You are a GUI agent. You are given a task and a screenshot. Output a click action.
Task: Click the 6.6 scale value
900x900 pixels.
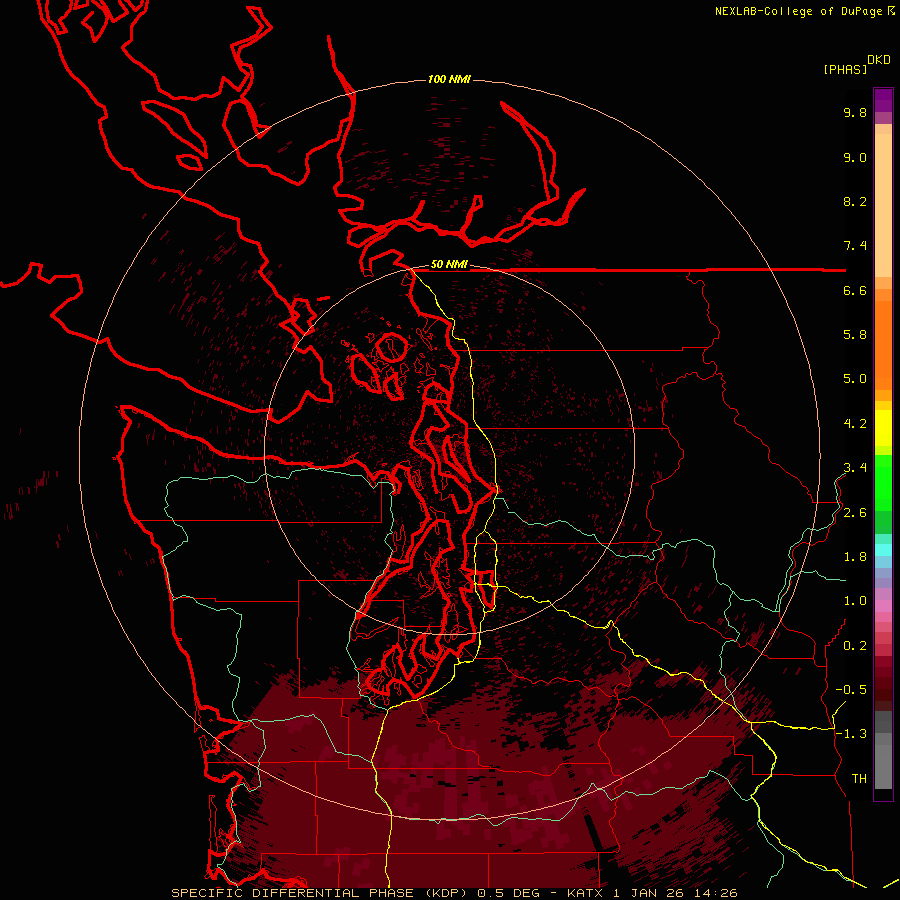pyautogui.click(x=855, y=291)
